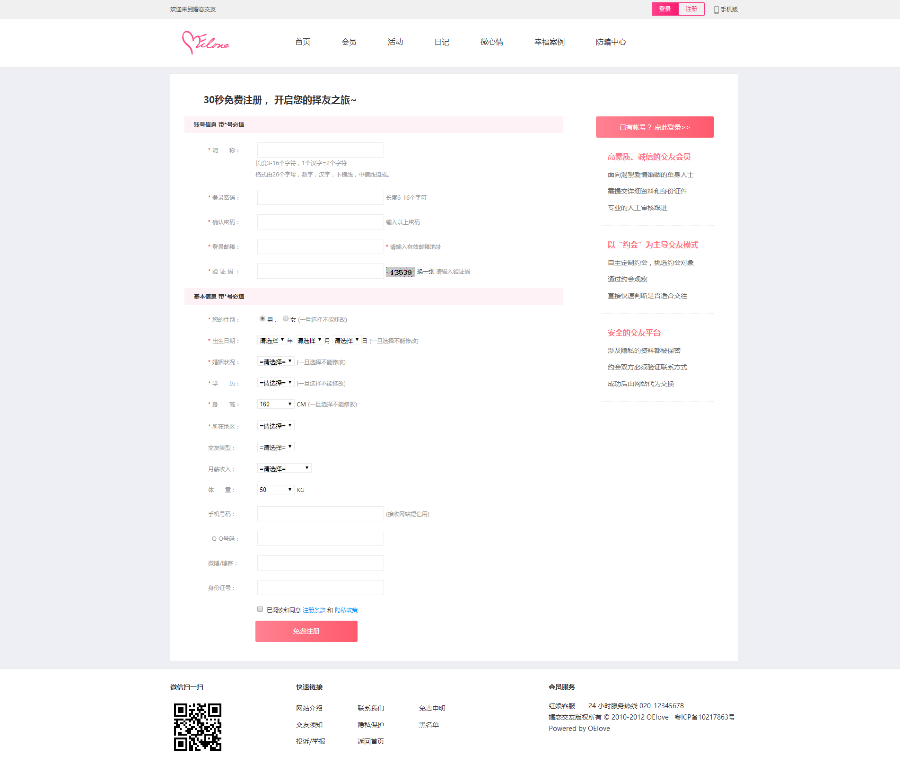This screenshot has height=764, width=900.
Task: Open 防骗中心 in the navigation bar
Action: pyautogui.click(x=611, y=42)
